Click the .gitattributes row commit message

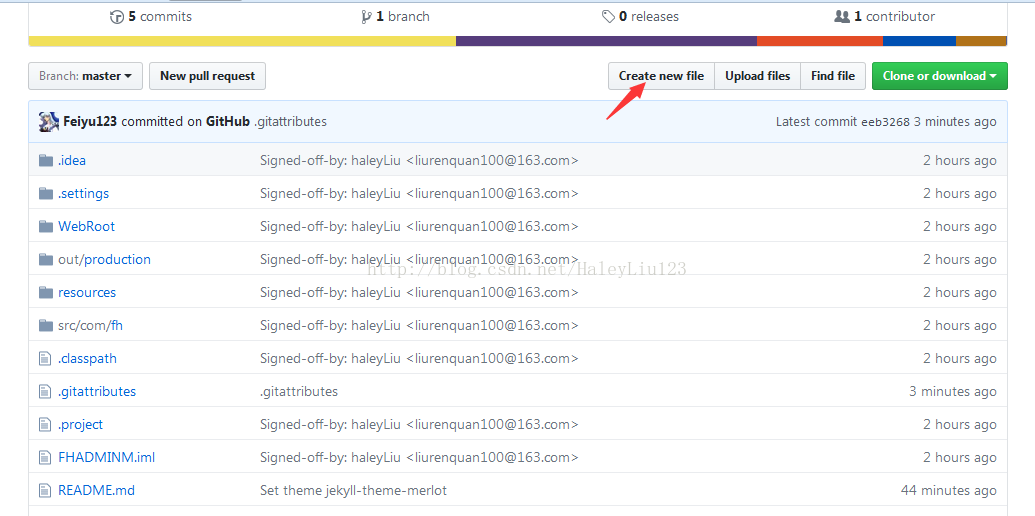point(299,391)
